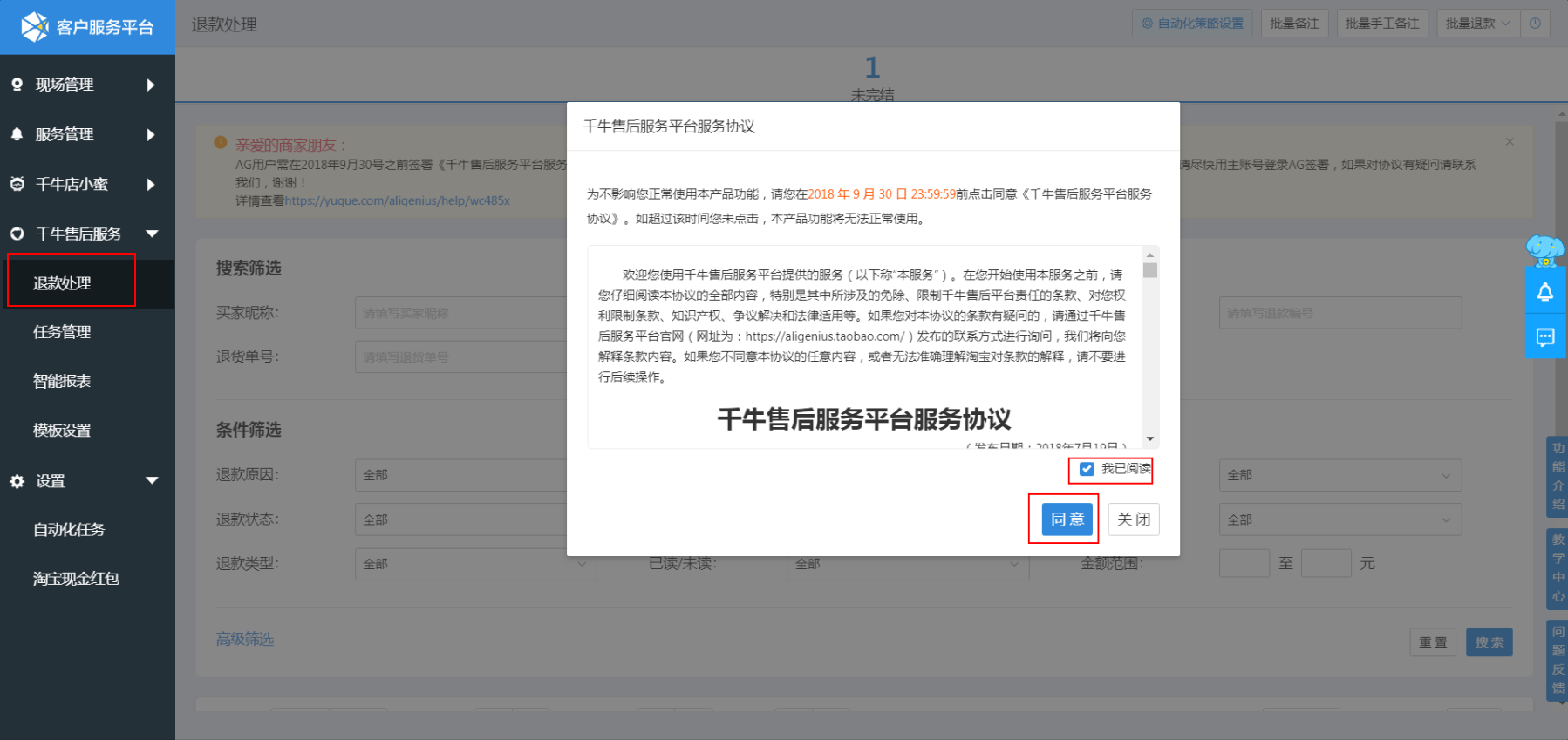This screenshot has height=740, width=1568.
Task: Select 智能报表 in the sidebar
Action: point(62,381)
